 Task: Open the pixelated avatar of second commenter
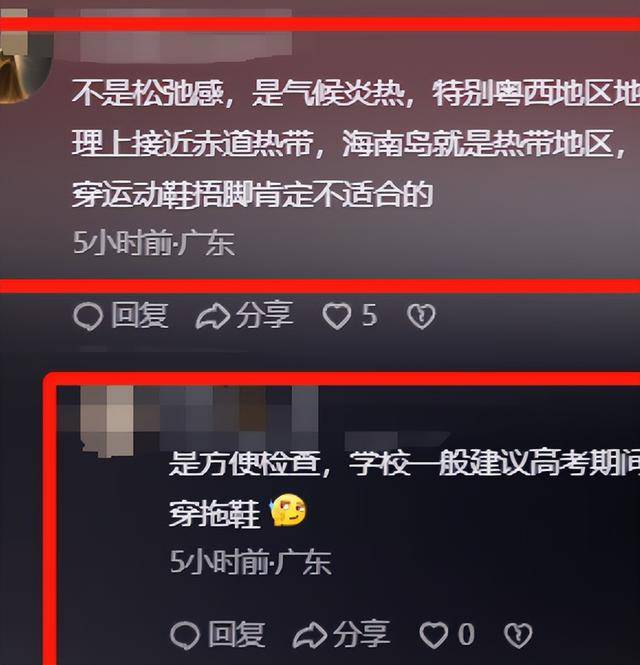(x=107, y=420)
